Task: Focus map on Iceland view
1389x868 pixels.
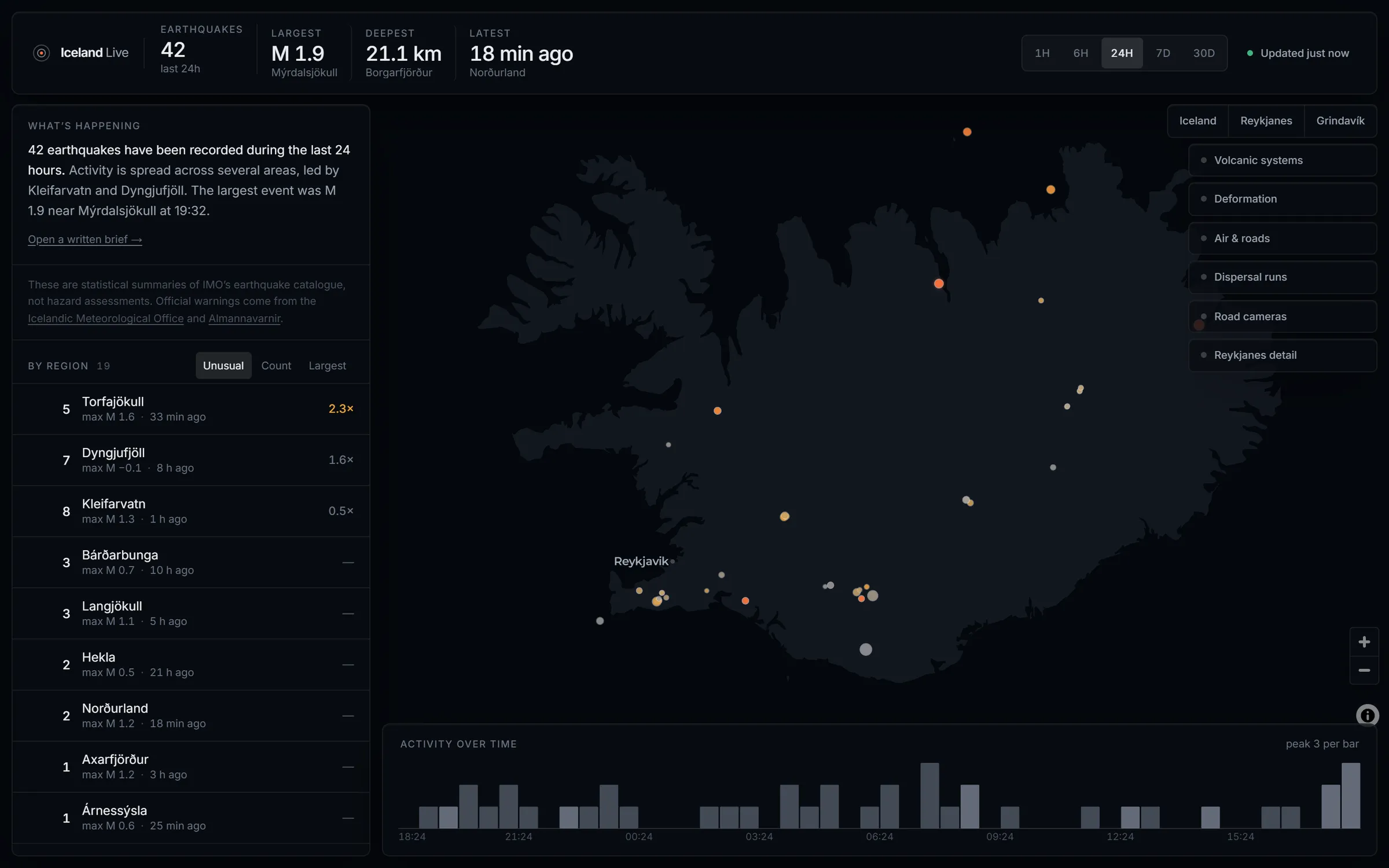Action: coord(1197,121)
